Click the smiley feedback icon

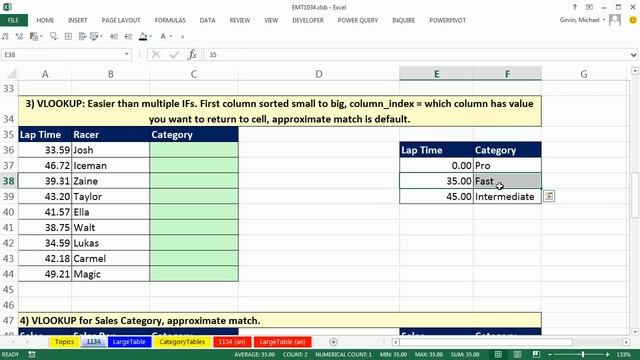coord(633,20)
